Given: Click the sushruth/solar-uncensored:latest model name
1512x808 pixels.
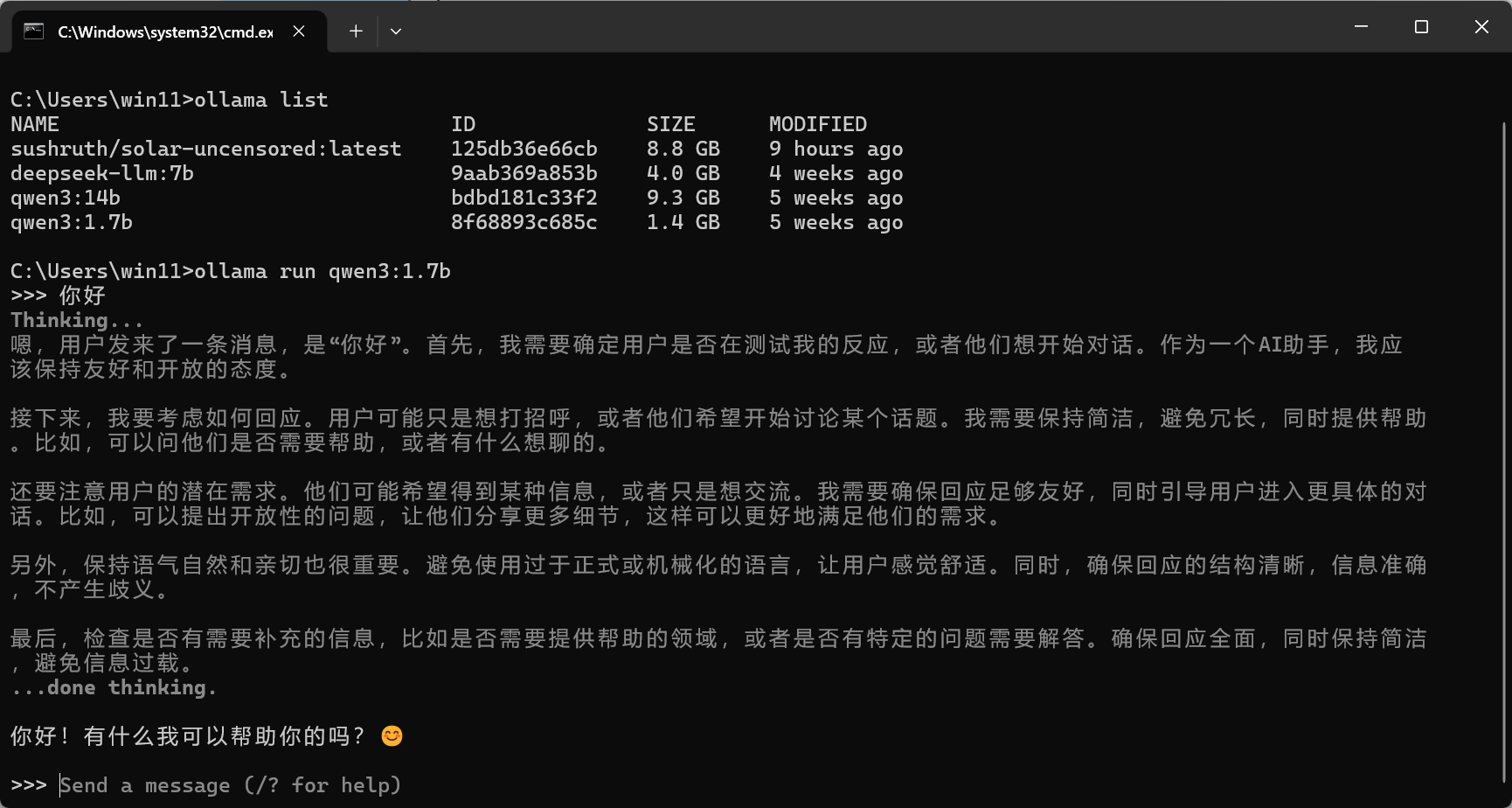Looking at the screenshot, I should (205, 148).
